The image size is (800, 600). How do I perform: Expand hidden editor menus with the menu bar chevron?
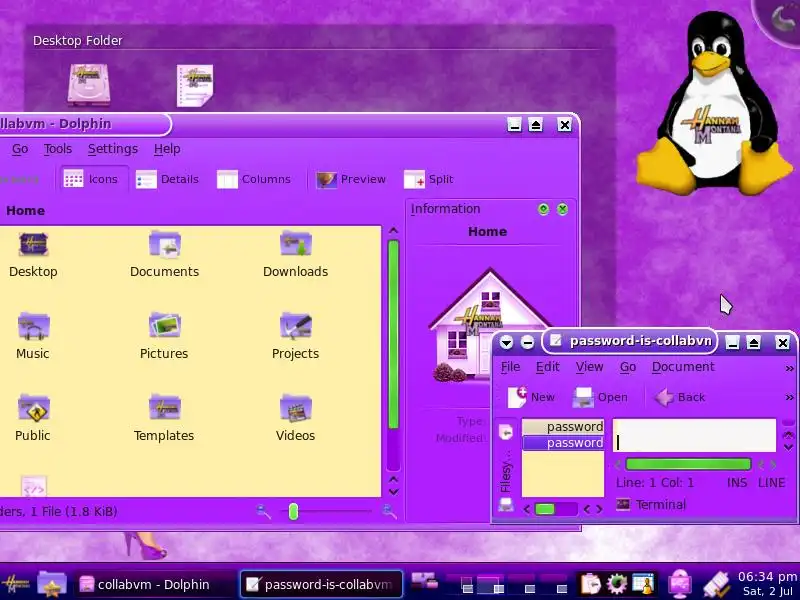point(789,368)
